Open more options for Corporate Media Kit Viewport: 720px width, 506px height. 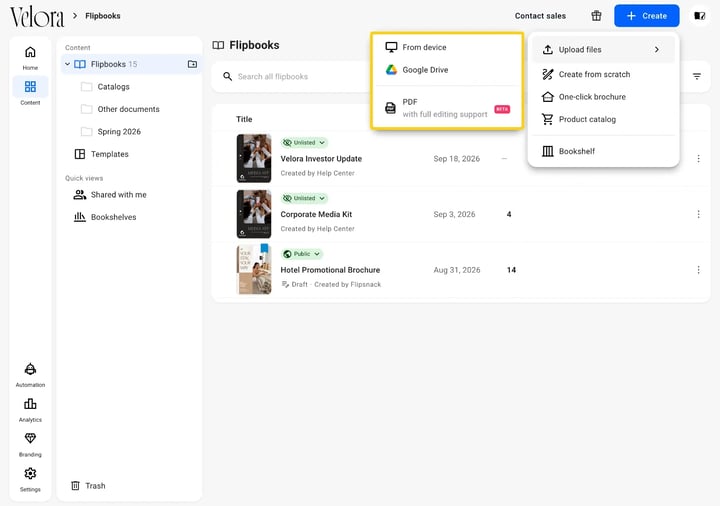(698, 214)
